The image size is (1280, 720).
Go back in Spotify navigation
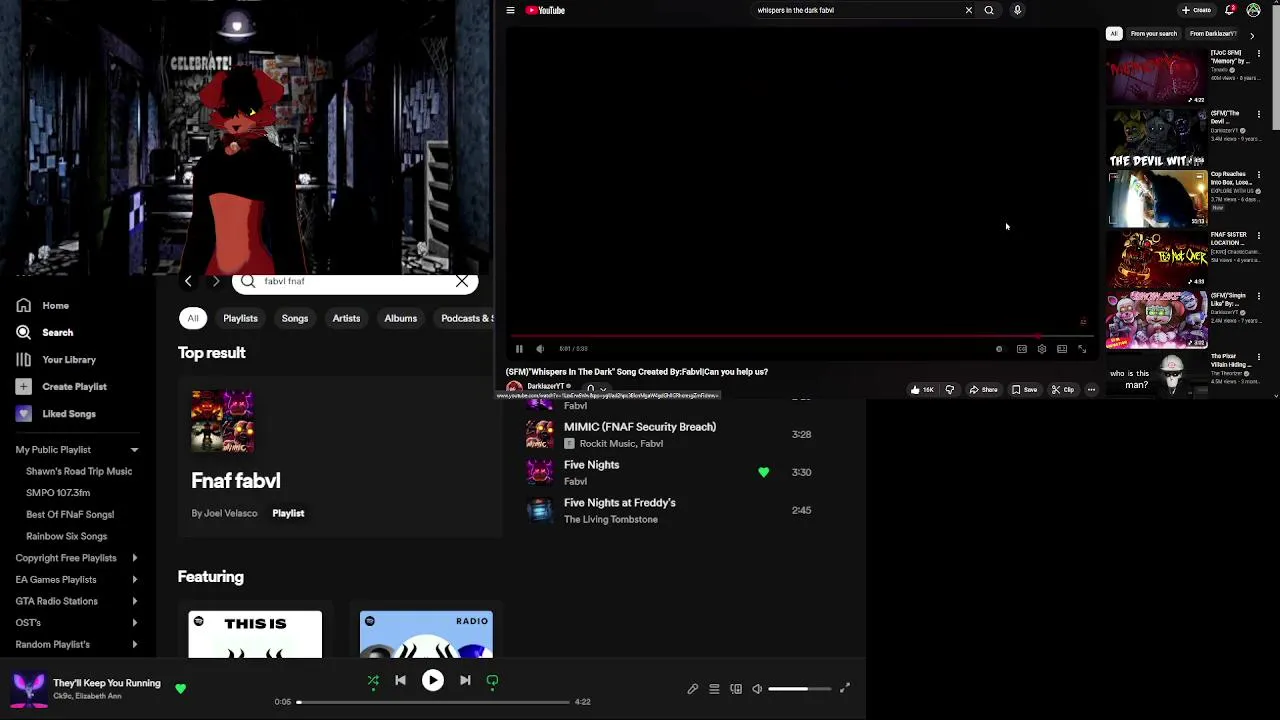coord(188,281)
